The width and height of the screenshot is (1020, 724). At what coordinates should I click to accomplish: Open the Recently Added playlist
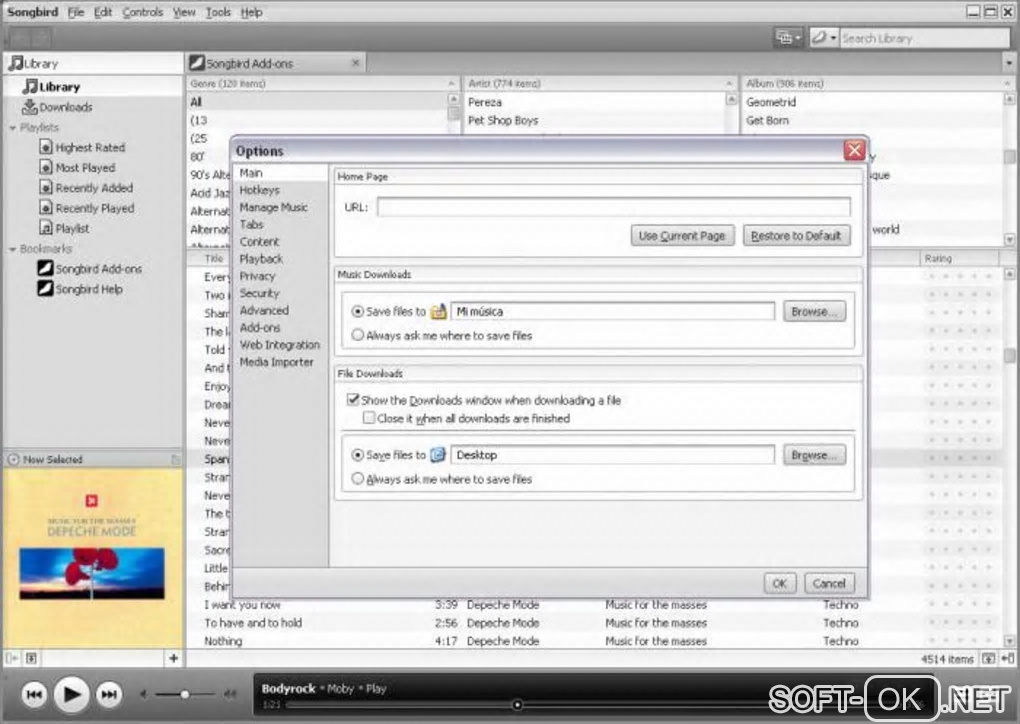coord(86,188)
